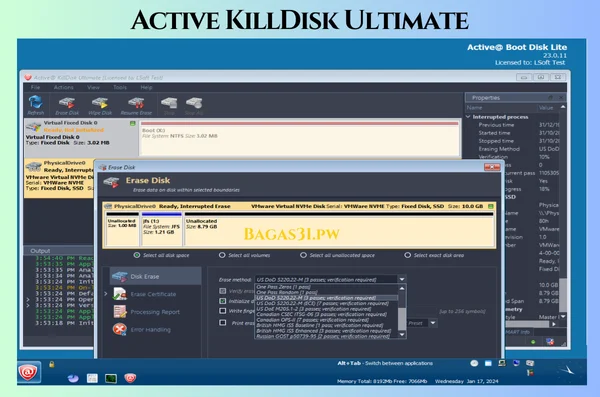Close the Erase Disk dialog
This screenshot has width=600, height=397.
492,167
